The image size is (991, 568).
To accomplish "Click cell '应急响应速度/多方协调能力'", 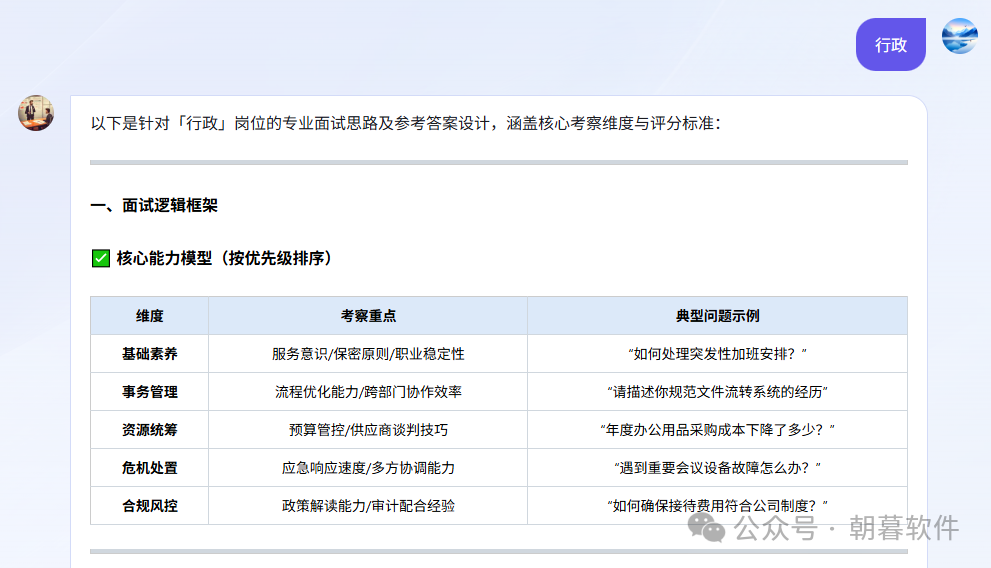I will coord(368,468).
